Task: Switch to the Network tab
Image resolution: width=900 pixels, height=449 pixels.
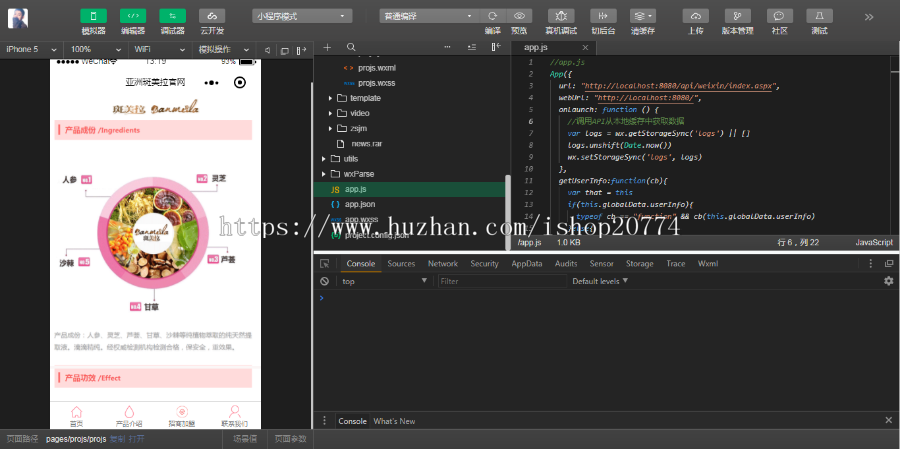Action: point(442,264)
